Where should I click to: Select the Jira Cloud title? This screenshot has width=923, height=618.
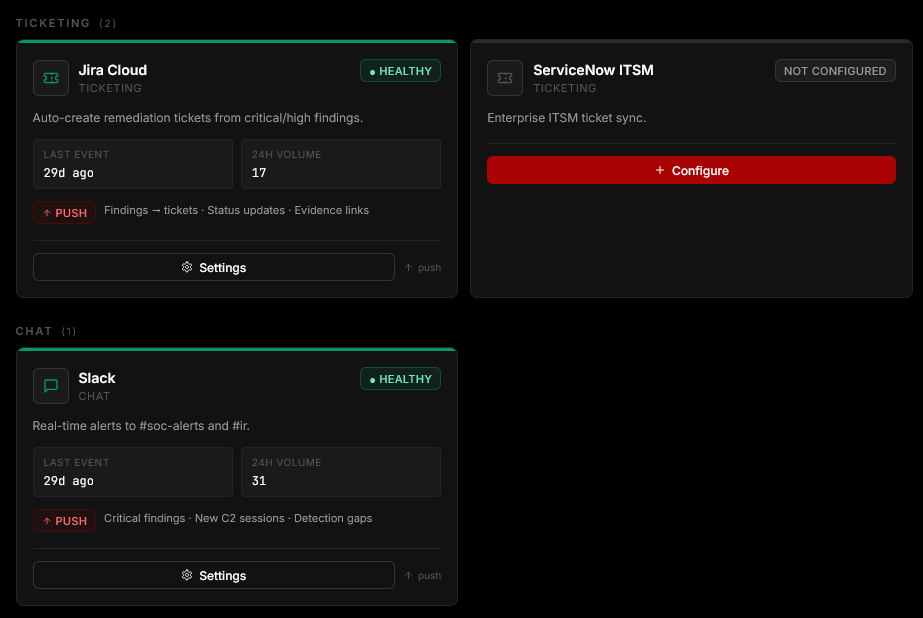click(112, 70)
